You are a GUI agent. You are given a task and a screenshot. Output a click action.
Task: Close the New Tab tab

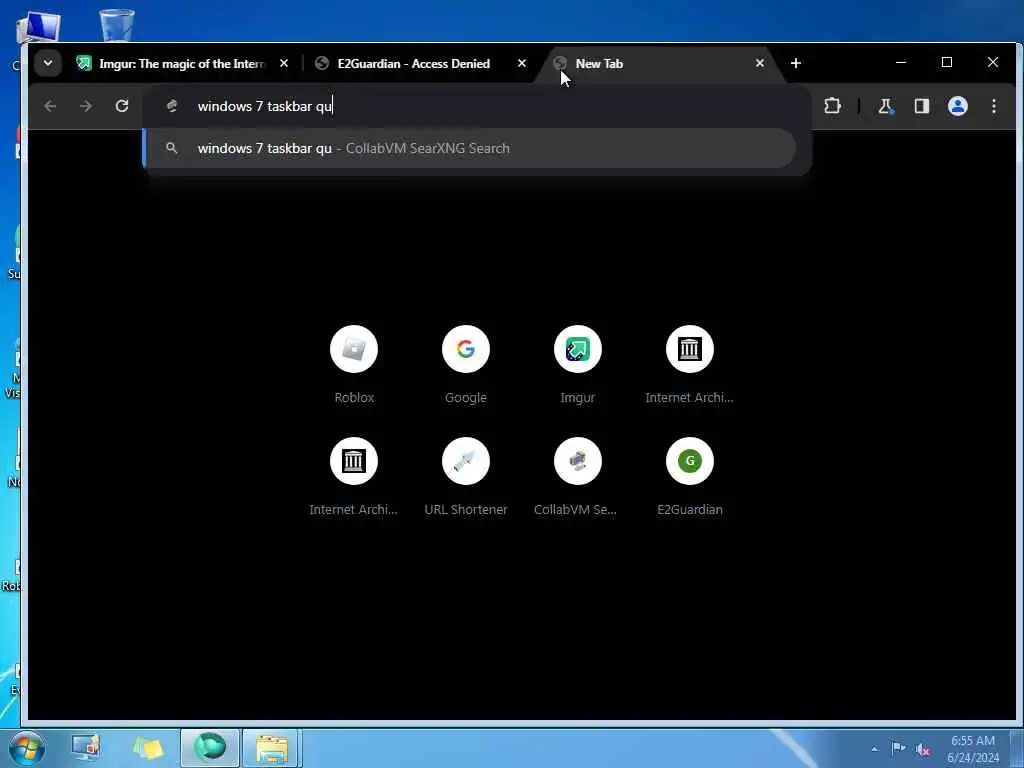(760, 63)
